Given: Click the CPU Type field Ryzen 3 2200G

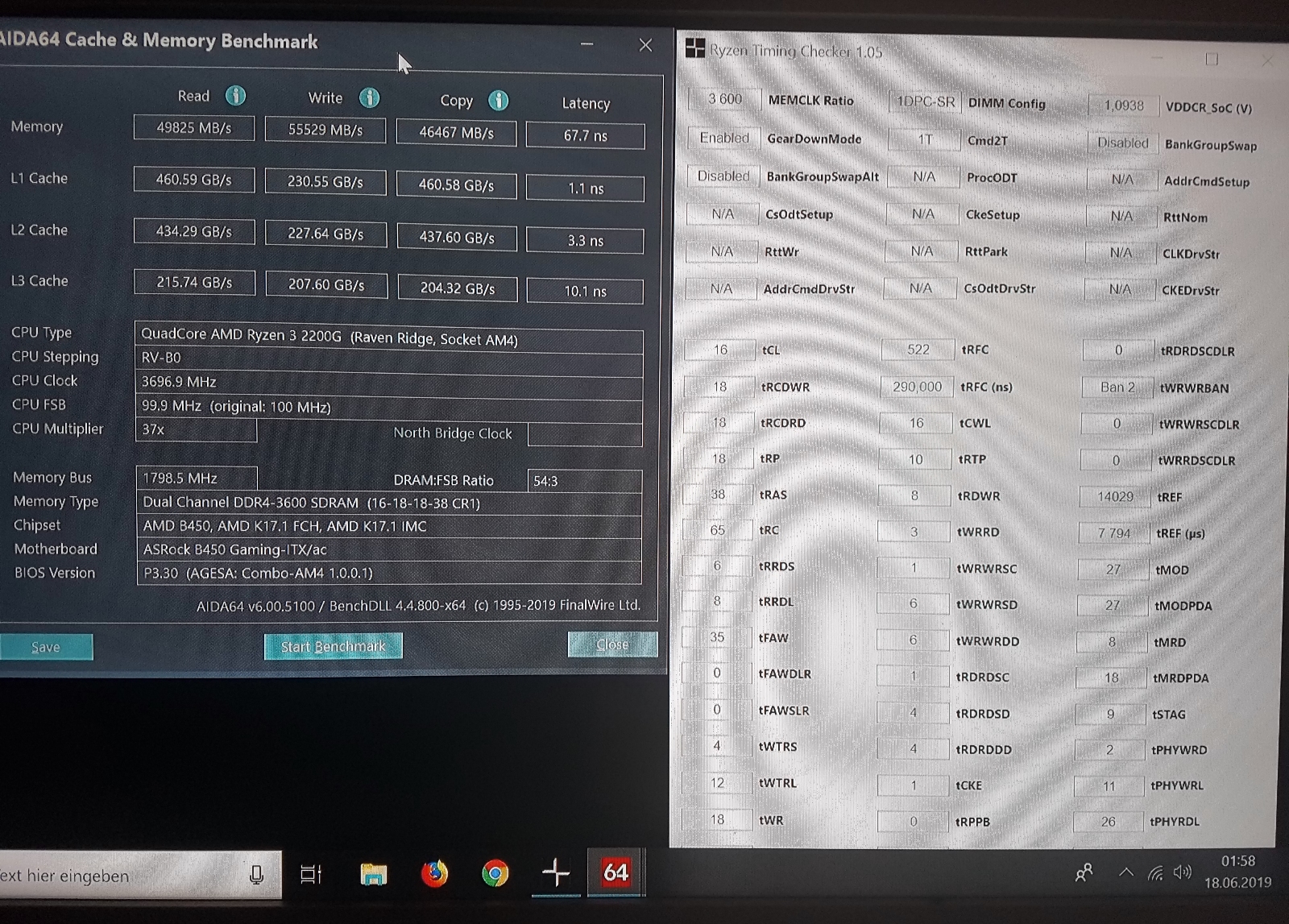Looking at the screenshot, I should 389,337.
